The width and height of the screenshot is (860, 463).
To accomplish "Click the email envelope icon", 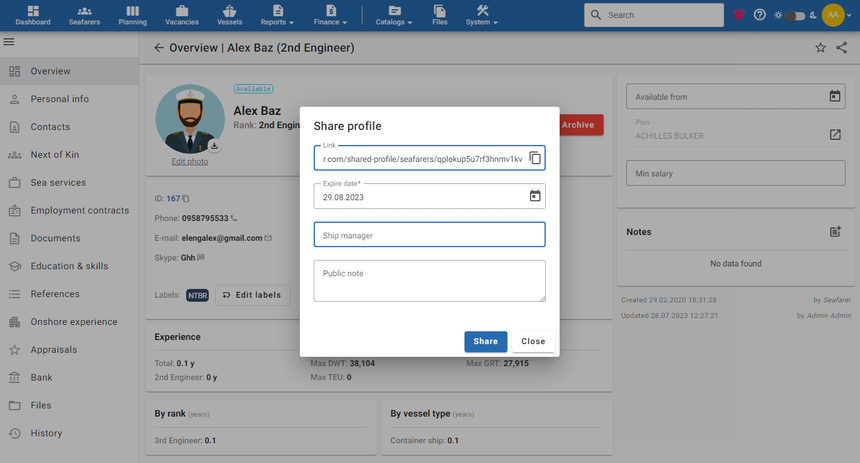I will [268, 238].
